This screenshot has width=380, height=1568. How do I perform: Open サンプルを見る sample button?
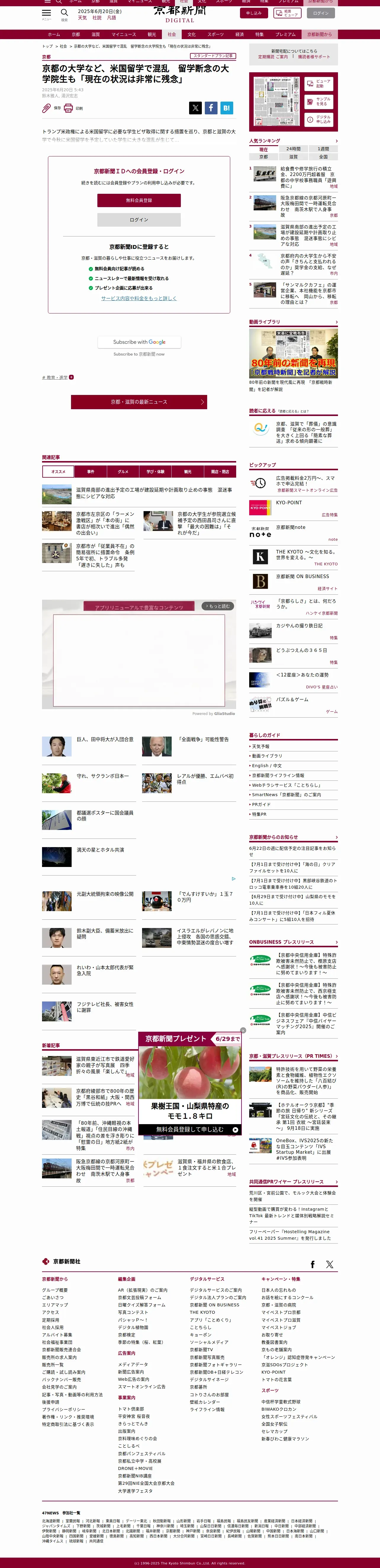[319, 101]
